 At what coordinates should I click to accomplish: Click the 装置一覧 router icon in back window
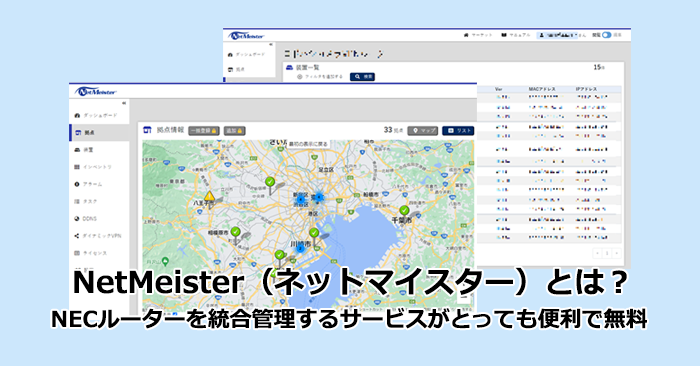pos(289,67)
